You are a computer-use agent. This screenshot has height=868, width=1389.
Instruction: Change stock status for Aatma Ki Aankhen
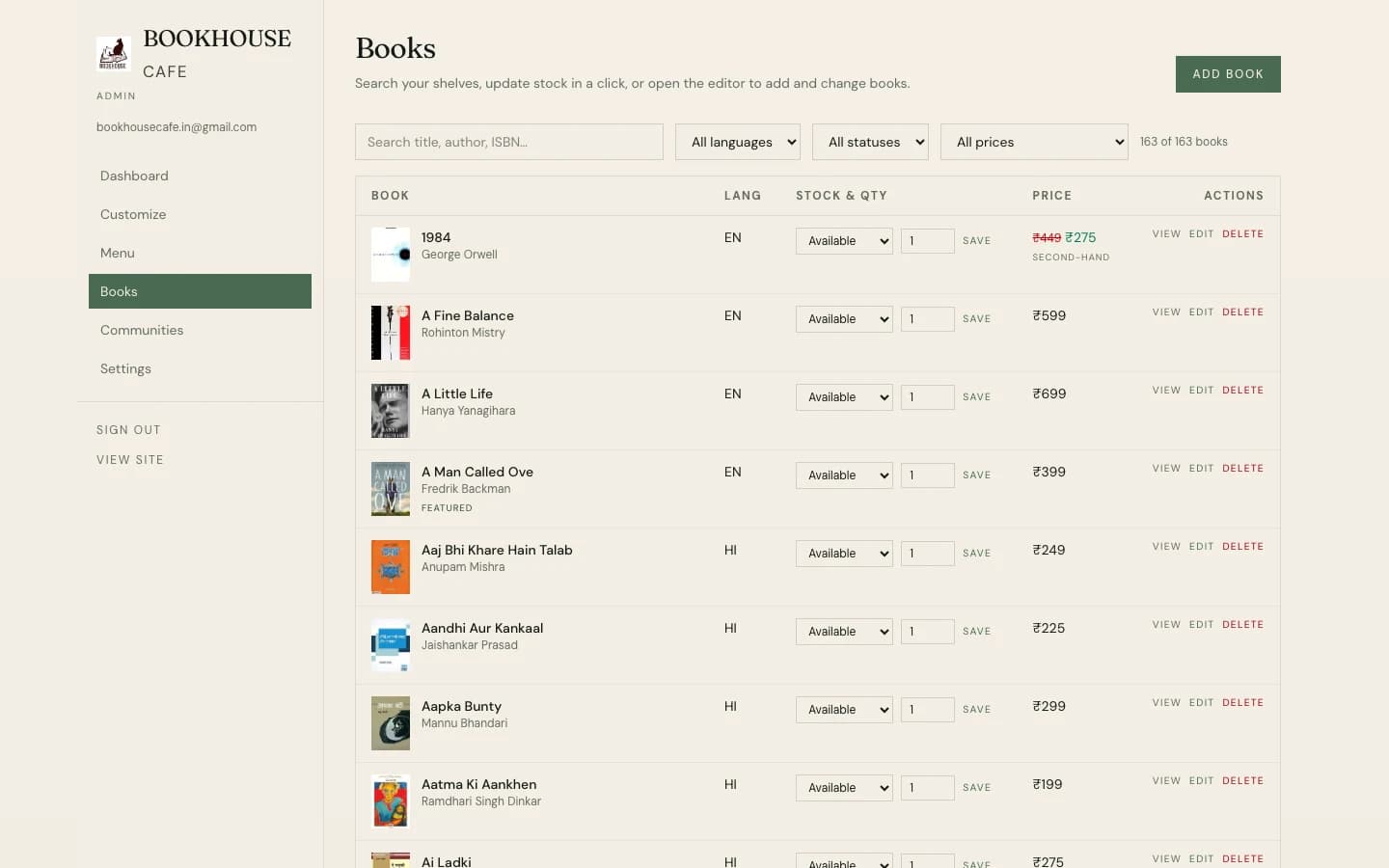(x=844, y=788)
